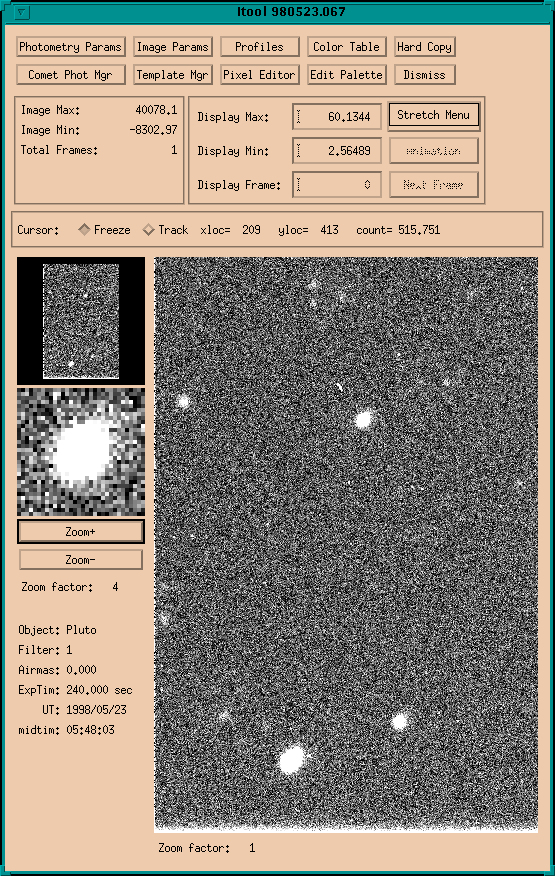Screen dimensions: 555x876
Task: Click the Display Frame input field
Action: [x=336, y=185]
